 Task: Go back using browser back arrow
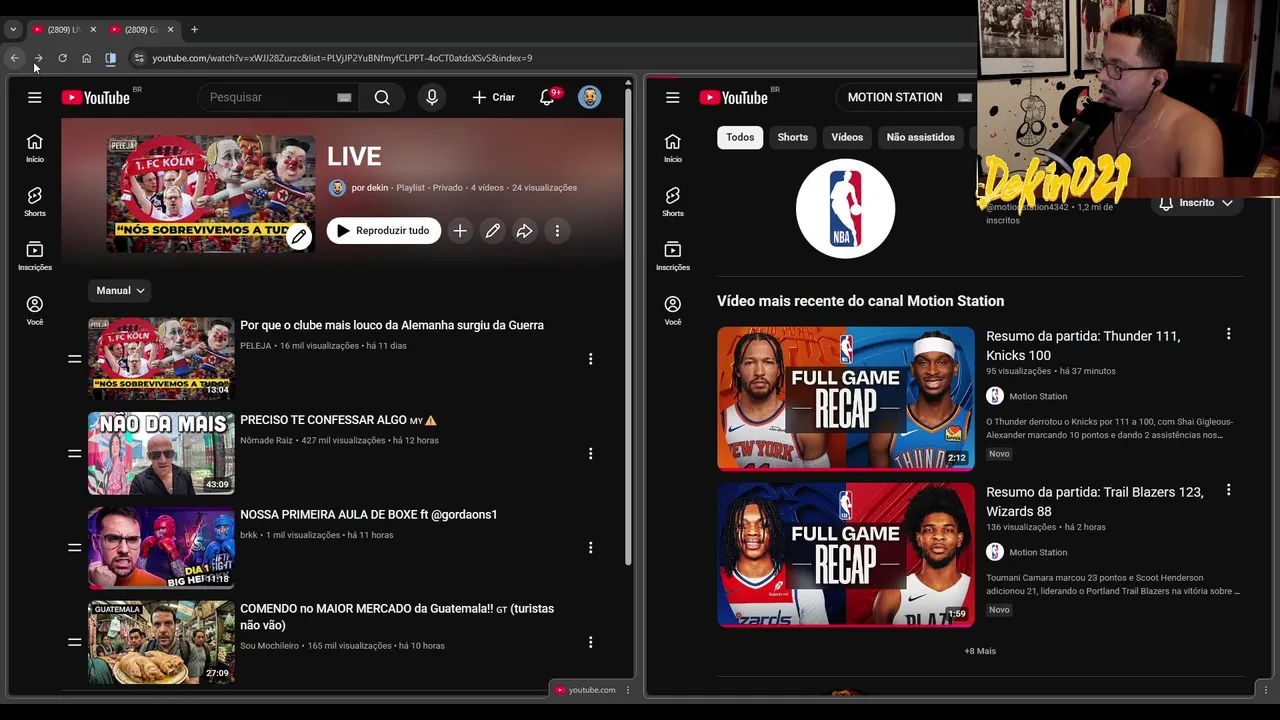pos(14,58)
